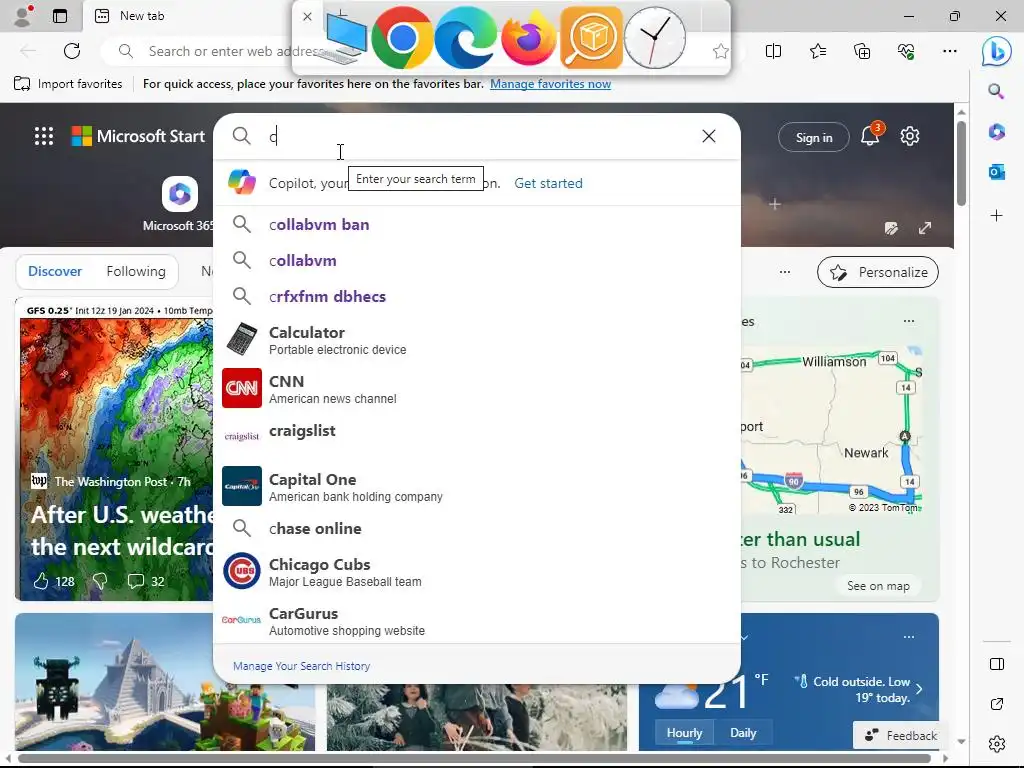
Task: Click the vertical page scrollbar
Action: pos(961,163)
